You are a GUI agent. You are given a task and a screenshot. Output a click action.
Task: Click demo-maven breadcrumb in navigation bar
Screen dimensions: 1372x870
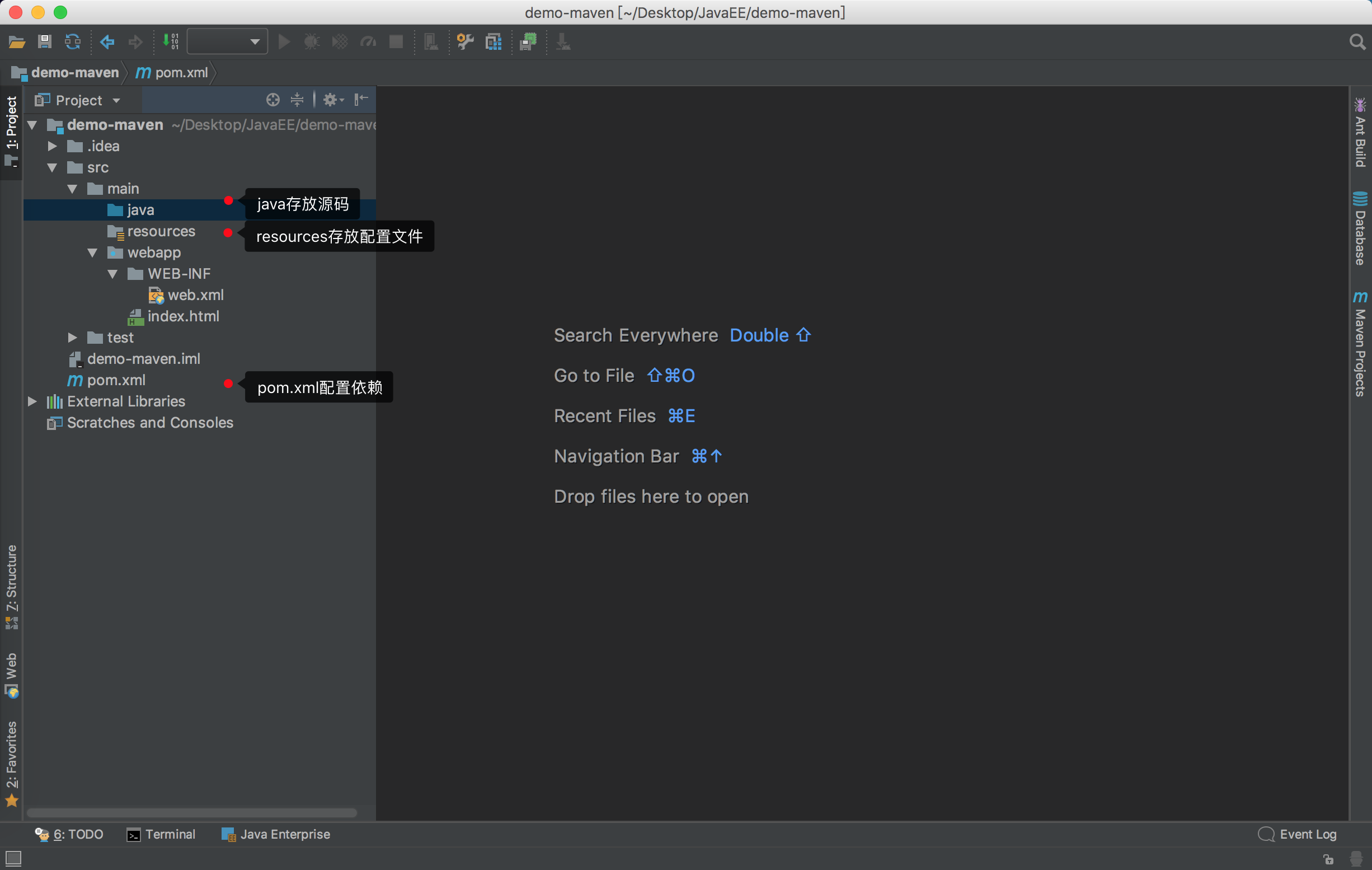65,73
